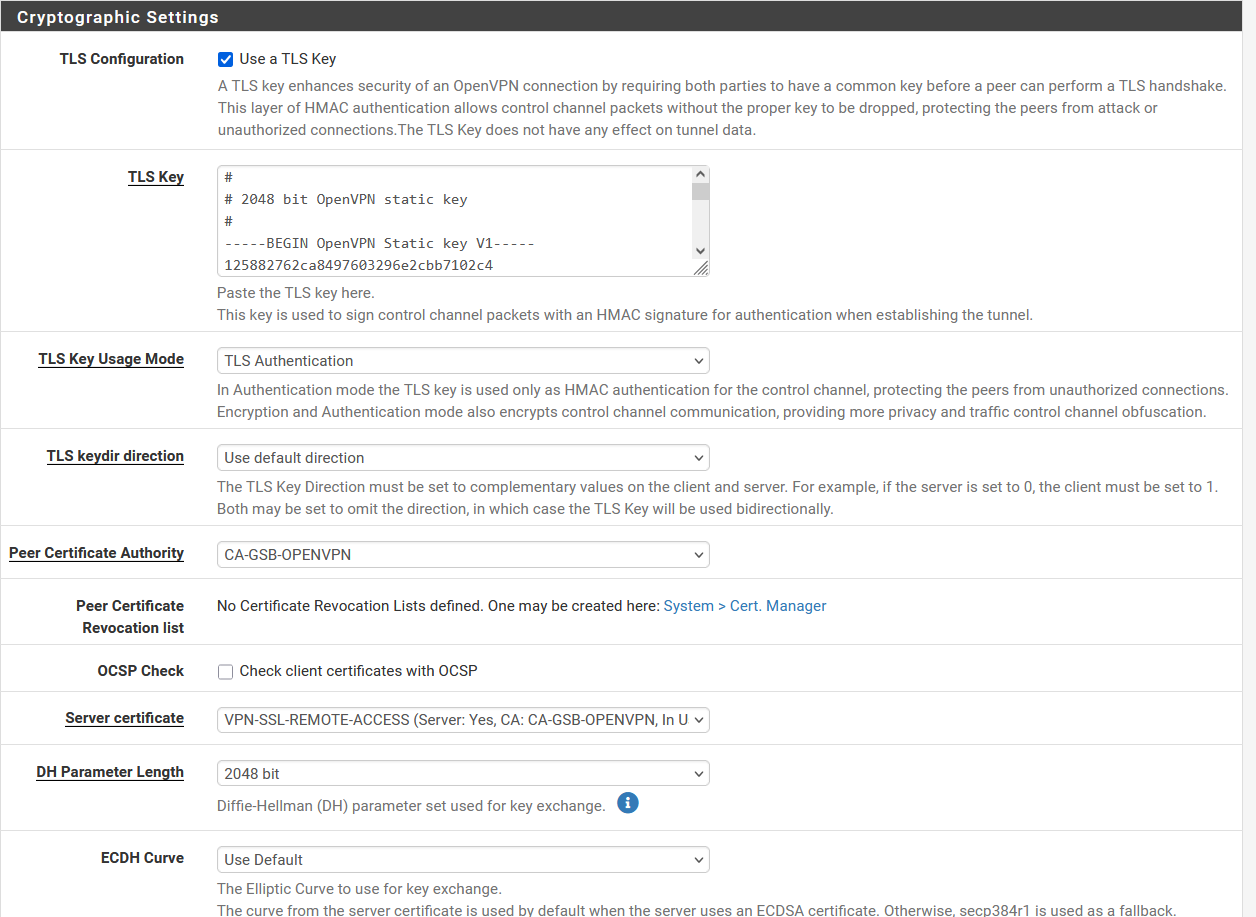The width and height of the screenshot is (1256, 917).
Task: Click the info icon next to Diffie-Hellman description
Action: click(x=628, y=803)
